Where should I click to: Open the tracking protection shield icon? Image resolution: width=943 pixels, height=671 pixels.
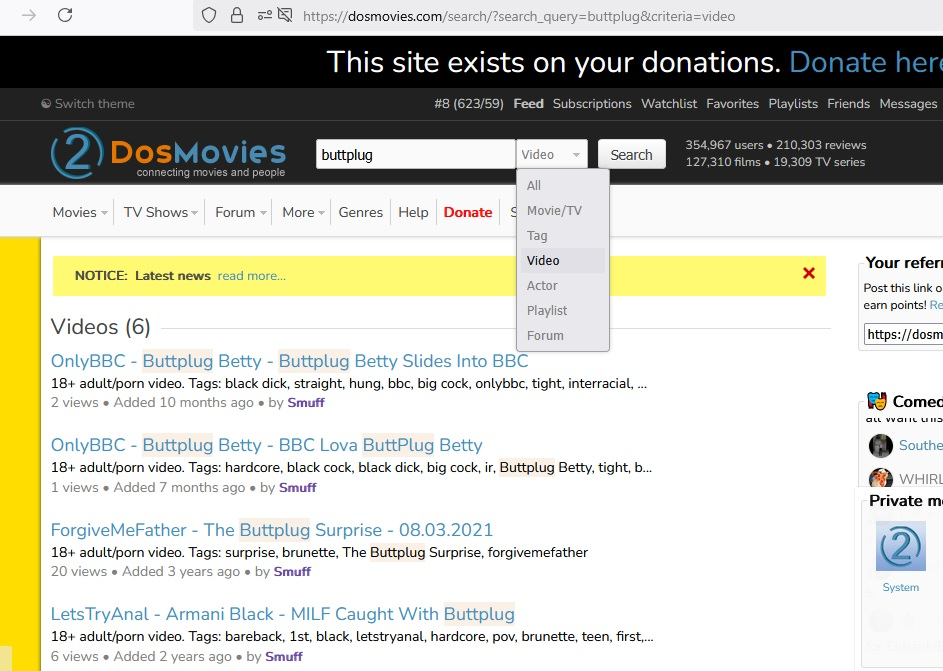coord(209,15)
